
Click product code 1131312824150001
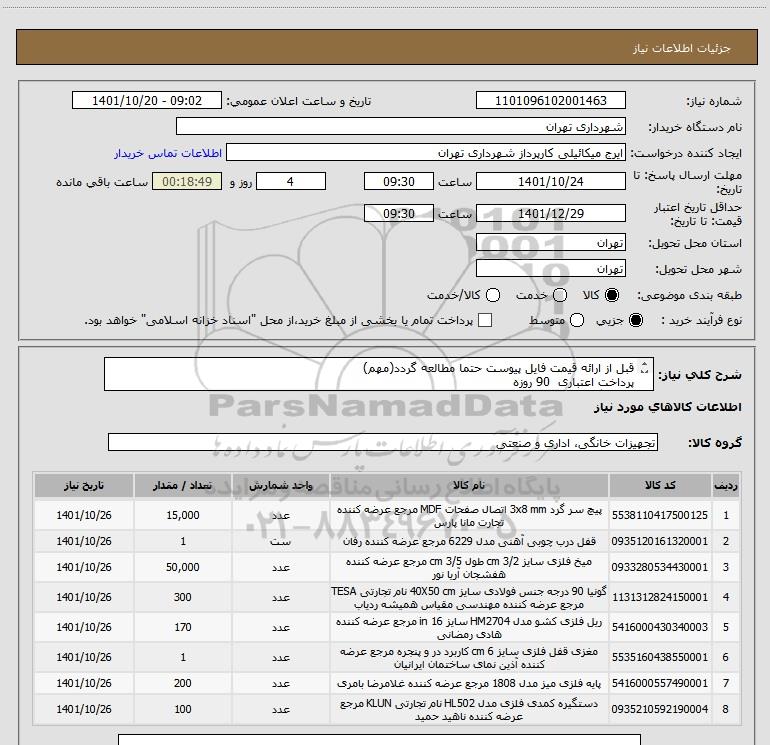(x=660, y=597)
